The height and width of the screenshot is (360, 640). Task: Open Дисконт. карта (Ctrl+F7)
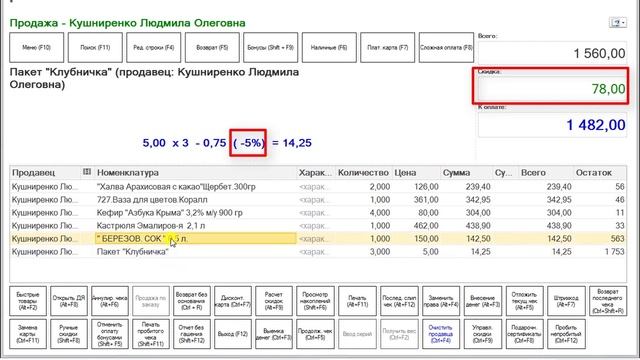[233, 301]
